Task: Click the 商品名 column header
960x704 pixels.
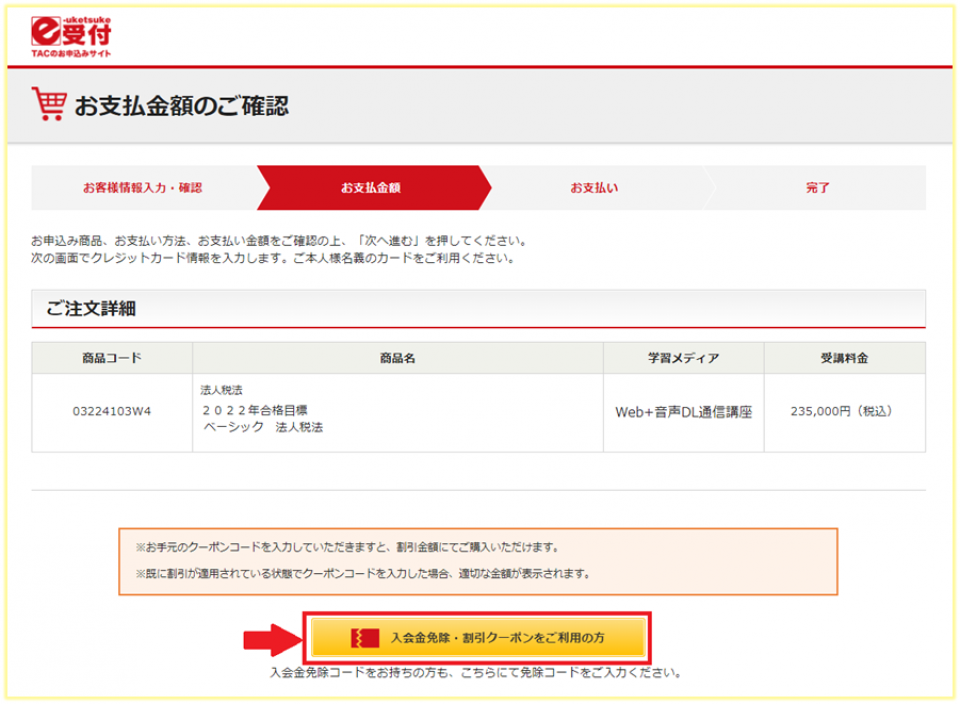Action: point(397,358)
